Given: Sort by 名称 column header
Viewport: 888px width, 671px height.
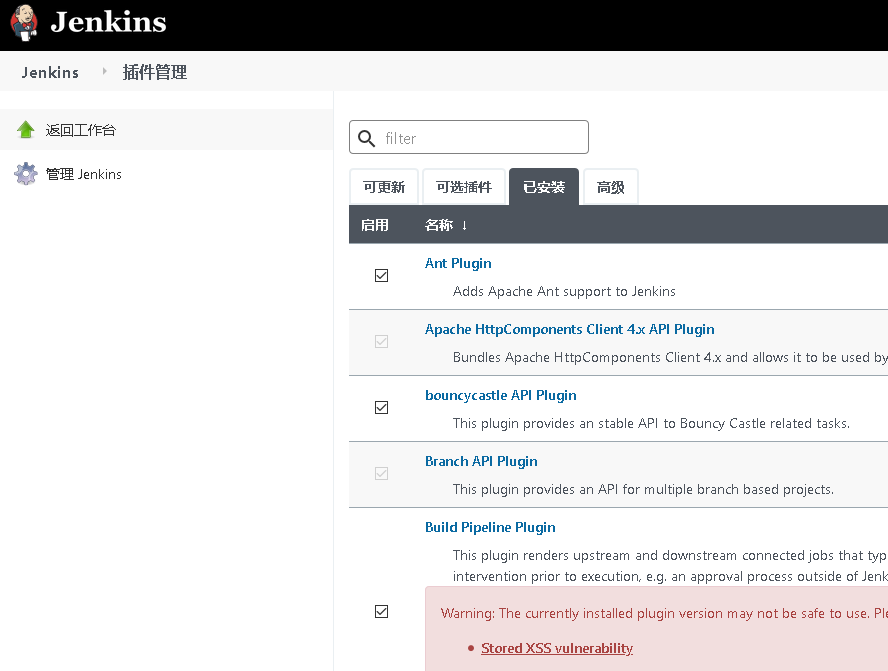Looking at the screenshot, I should point(439,225).
